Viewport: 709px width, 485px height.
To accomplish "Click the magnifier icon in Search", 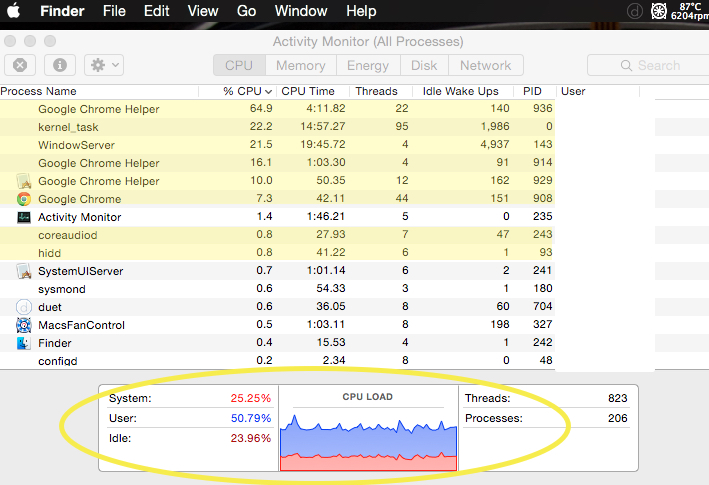I will point(626,66).
